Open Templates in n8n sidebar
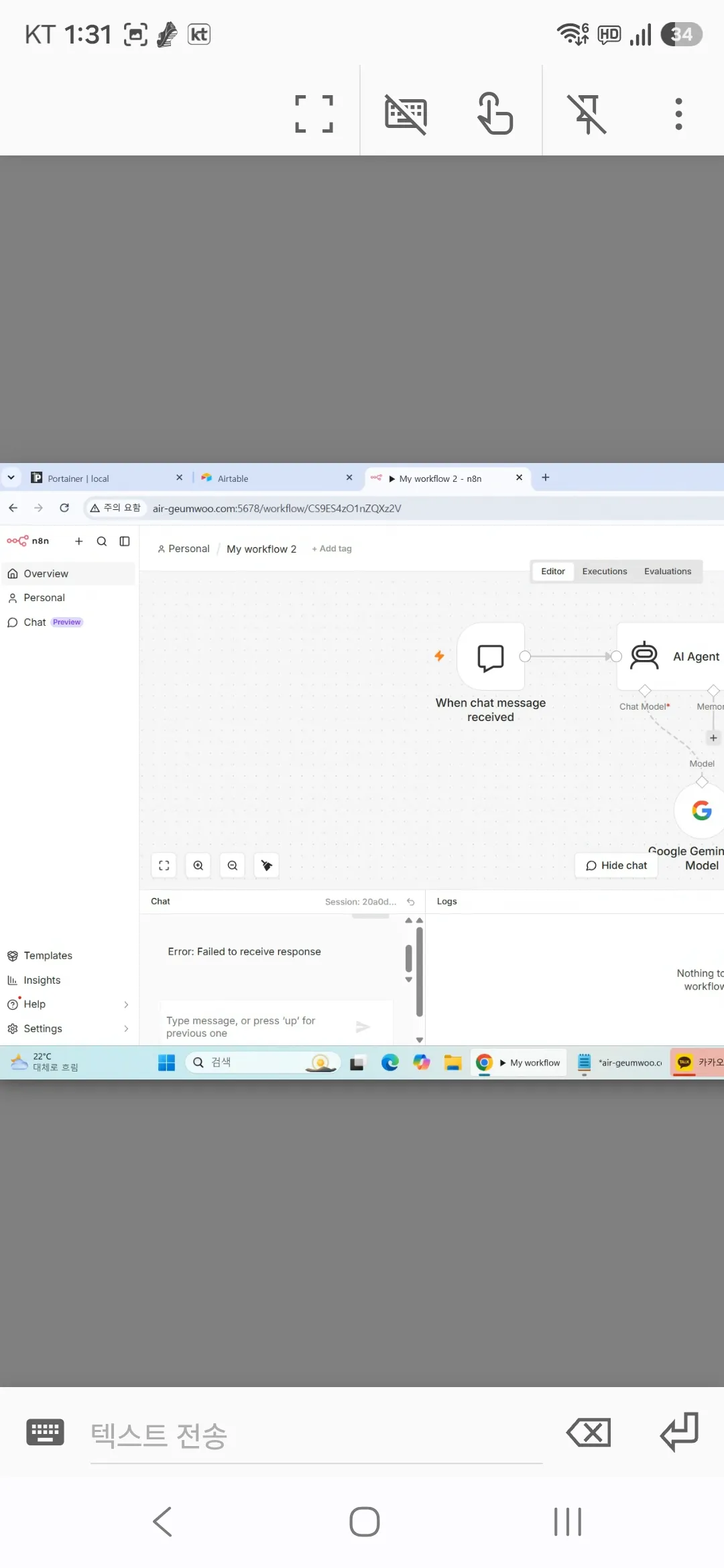 (x=68, y=956)
